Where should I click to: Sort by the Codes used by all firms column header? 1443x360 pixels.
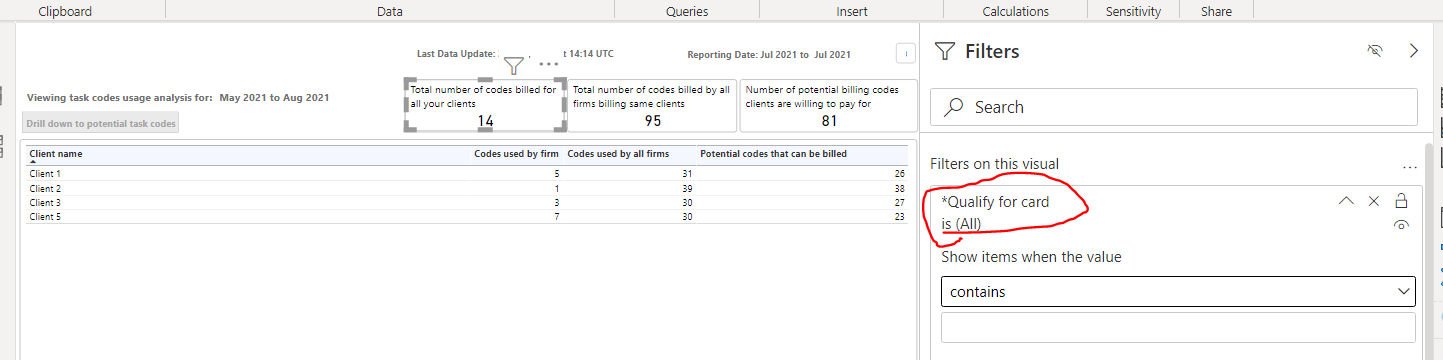click(618, 154)
